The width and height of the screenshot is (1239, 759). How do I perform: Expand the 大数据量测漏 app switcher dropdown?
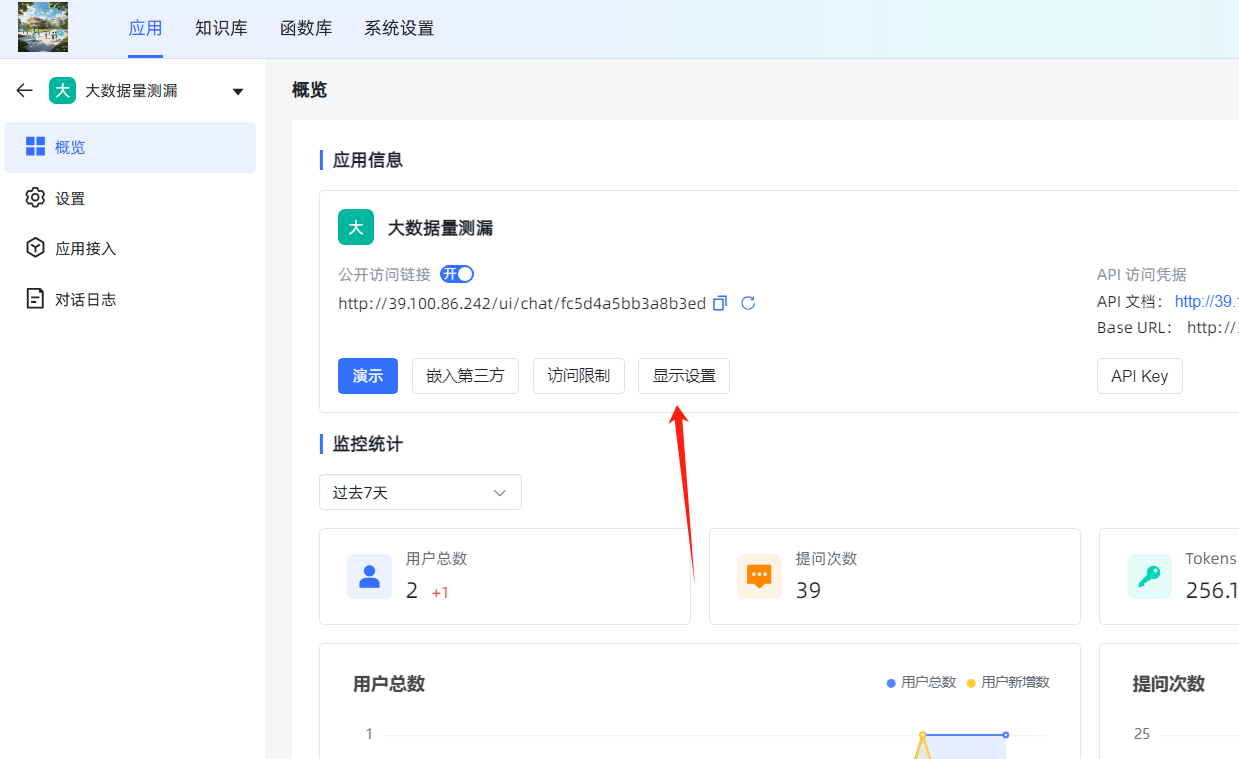(238, 92)
